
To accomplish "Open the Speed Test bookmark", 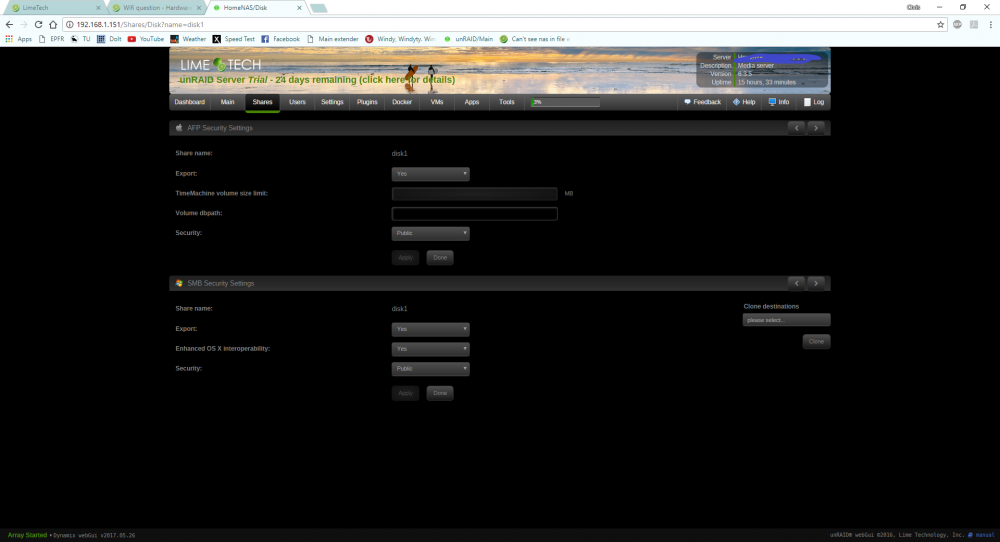I will 233,39.
